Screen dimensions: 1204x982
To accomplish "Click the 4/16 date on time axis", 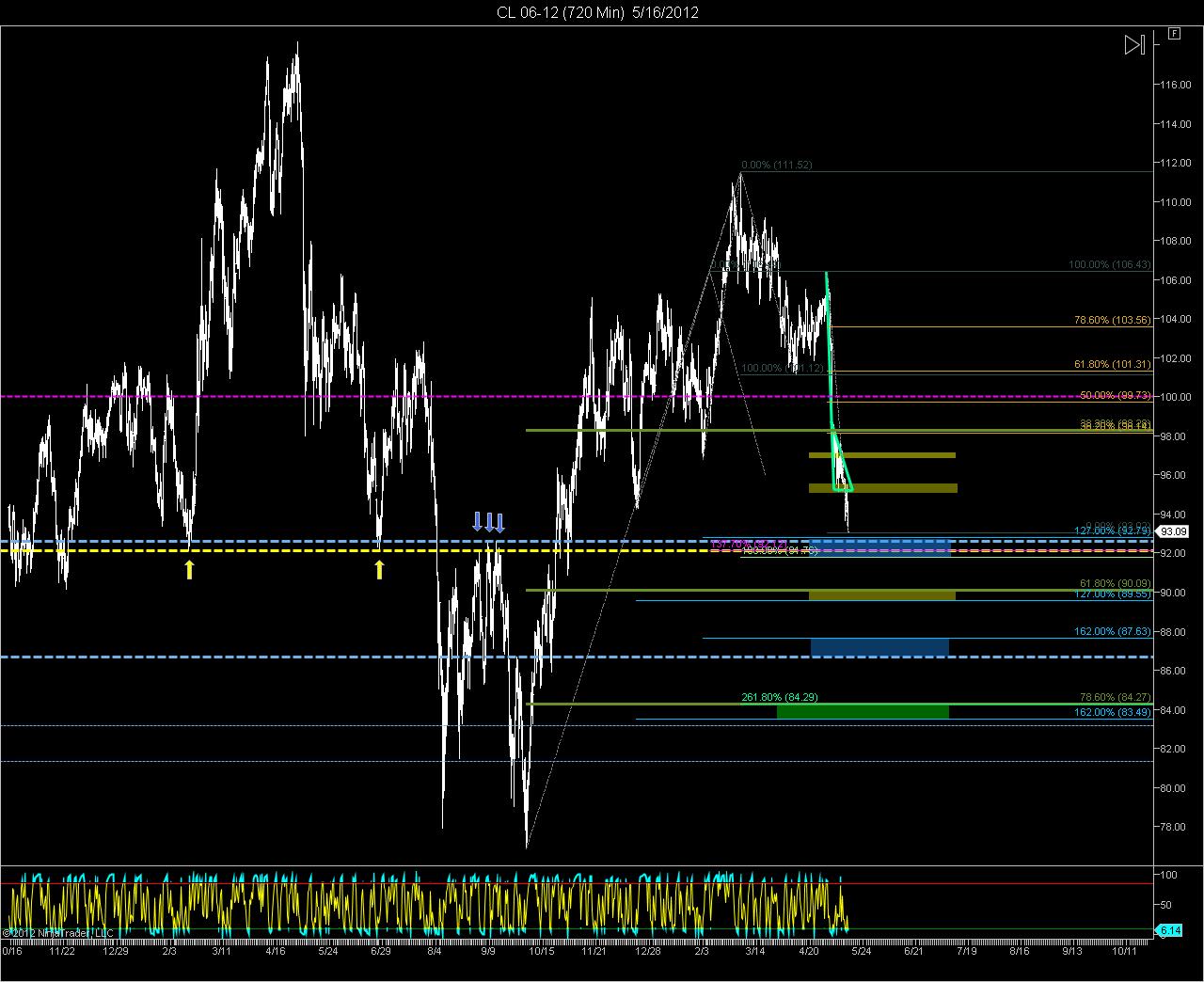I will tap(275, 951).
